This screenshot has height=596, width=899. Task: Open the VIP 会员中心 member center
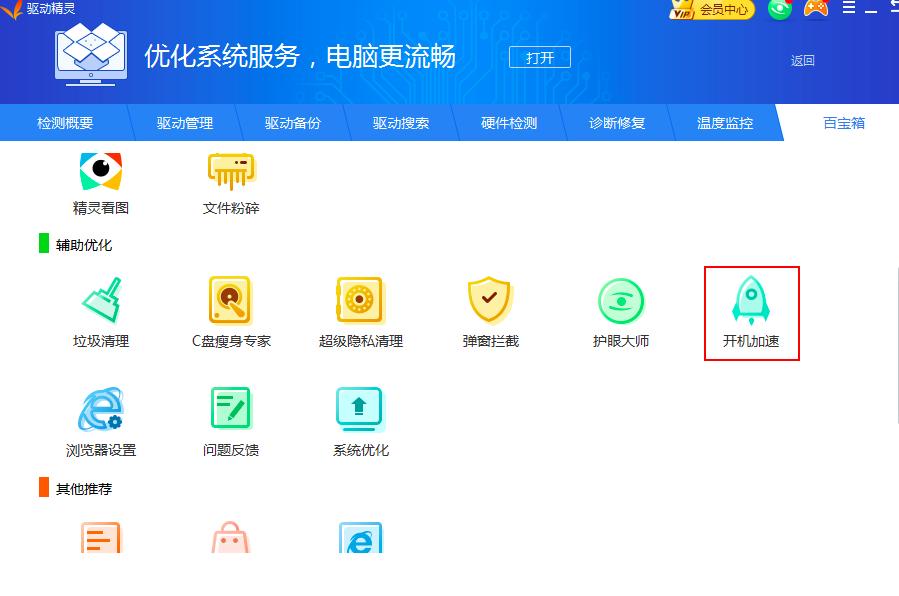(x=711, y=9)
